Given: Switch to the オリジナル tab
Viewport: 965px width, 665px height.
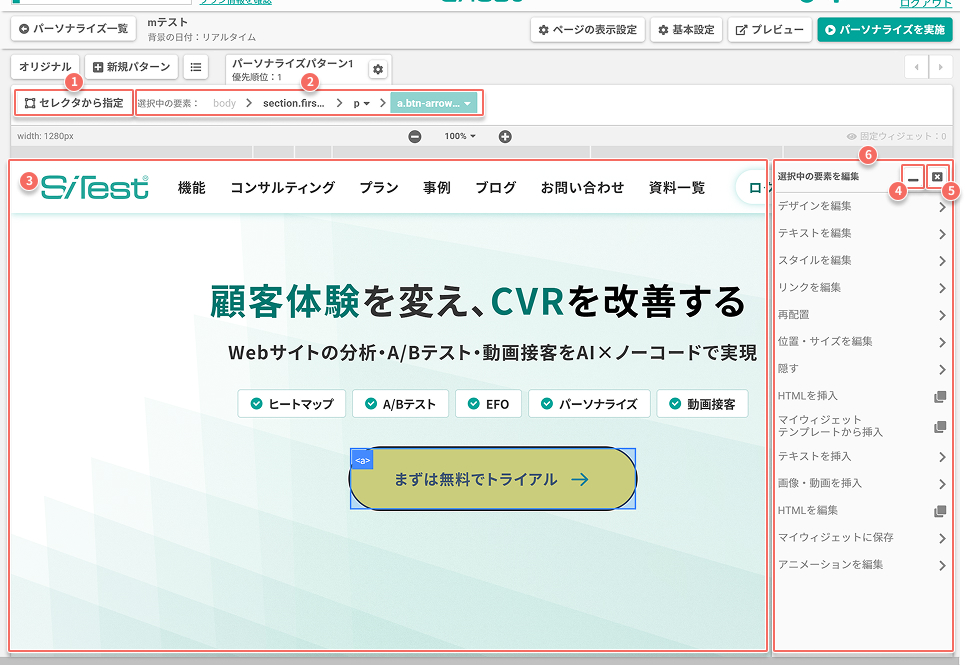Looking at the screenshot, I should pos(45,66).
